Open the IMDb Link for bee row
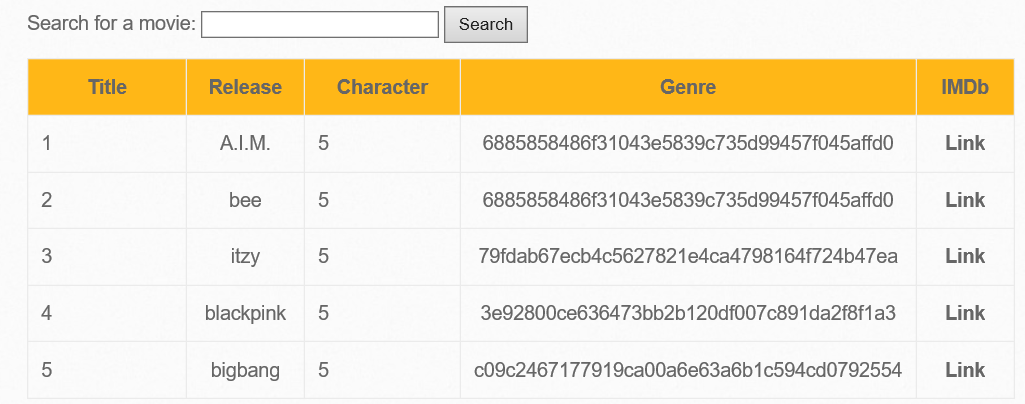Image resolution: width=1025 pixels, height=404 pixels. tap(965, 200)
